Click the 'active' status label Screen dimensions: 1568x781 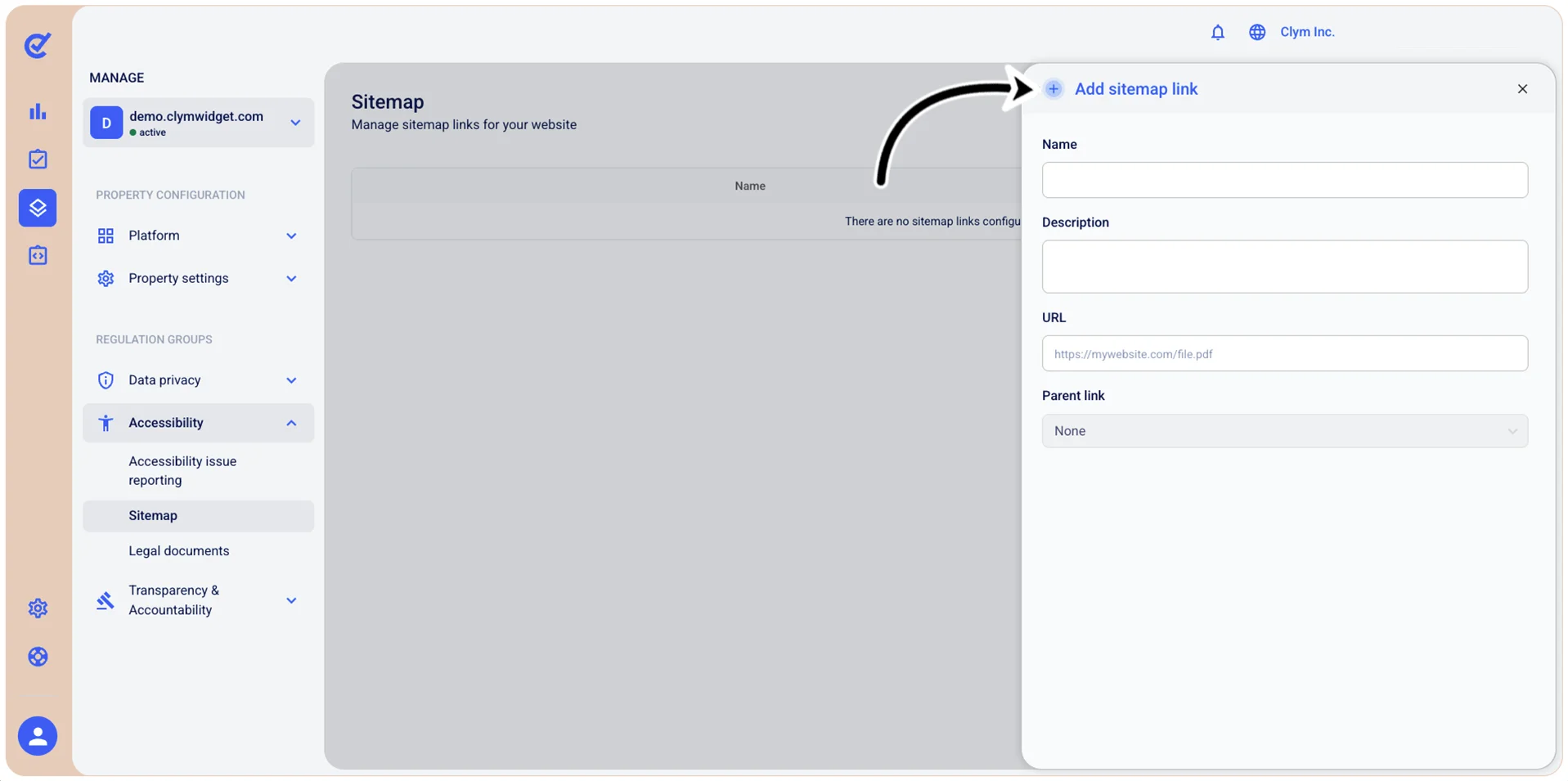[x=152, y=132]
